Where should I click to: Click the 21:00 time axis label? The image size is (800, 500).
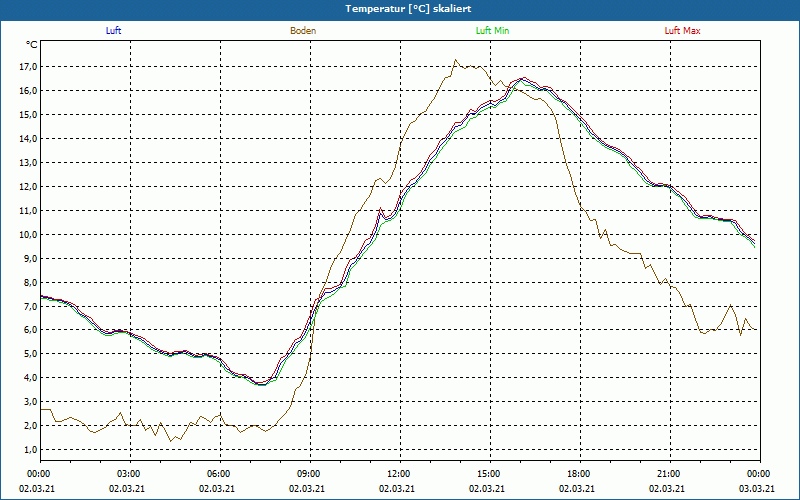point(670,474)
